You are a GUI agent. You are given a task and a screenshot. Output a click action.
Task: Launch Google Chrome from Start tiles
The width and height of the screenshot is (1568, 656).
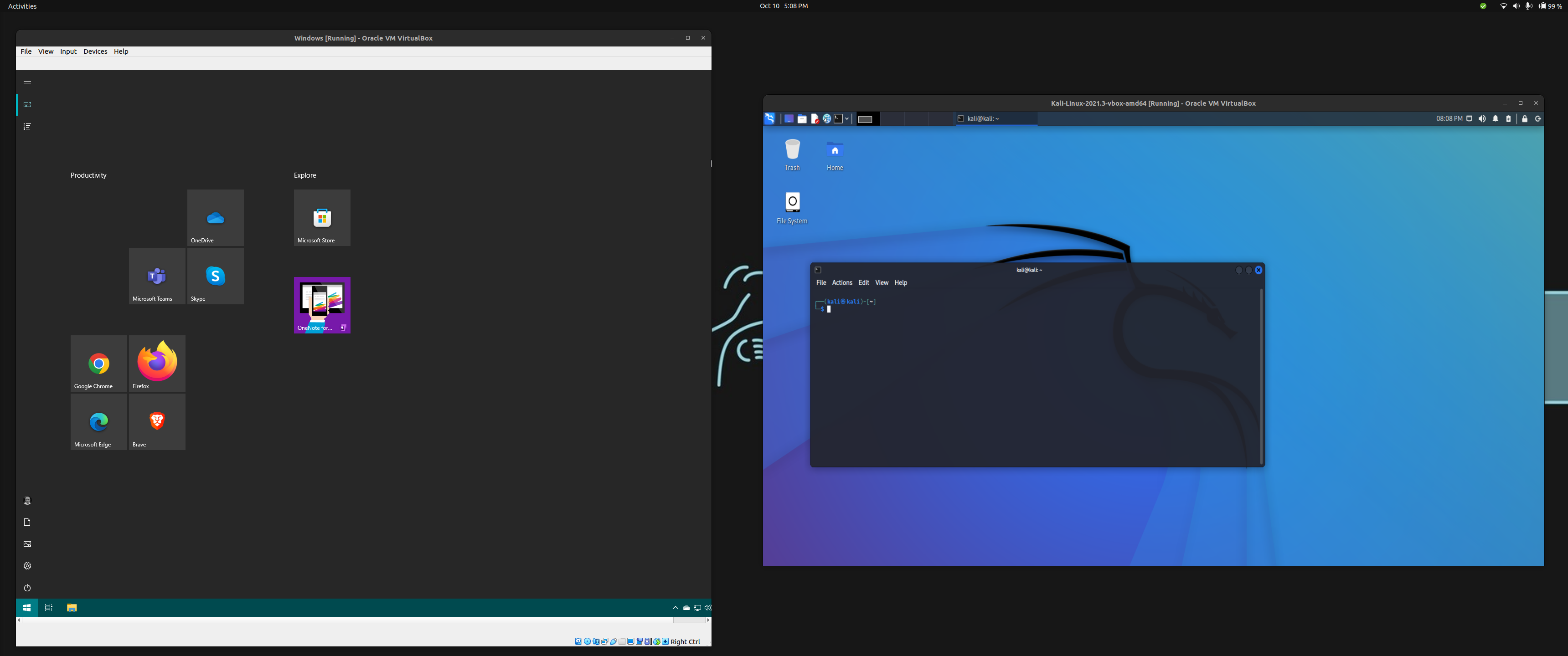tap(98, 363)
